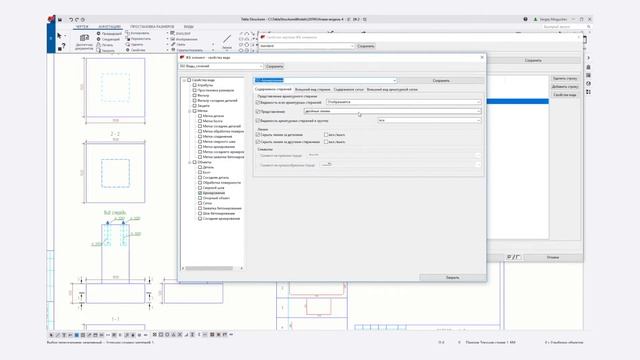The image size is (640, 360).
Task: Open the Внешний вид стержня tab
Action: (313, 89)
